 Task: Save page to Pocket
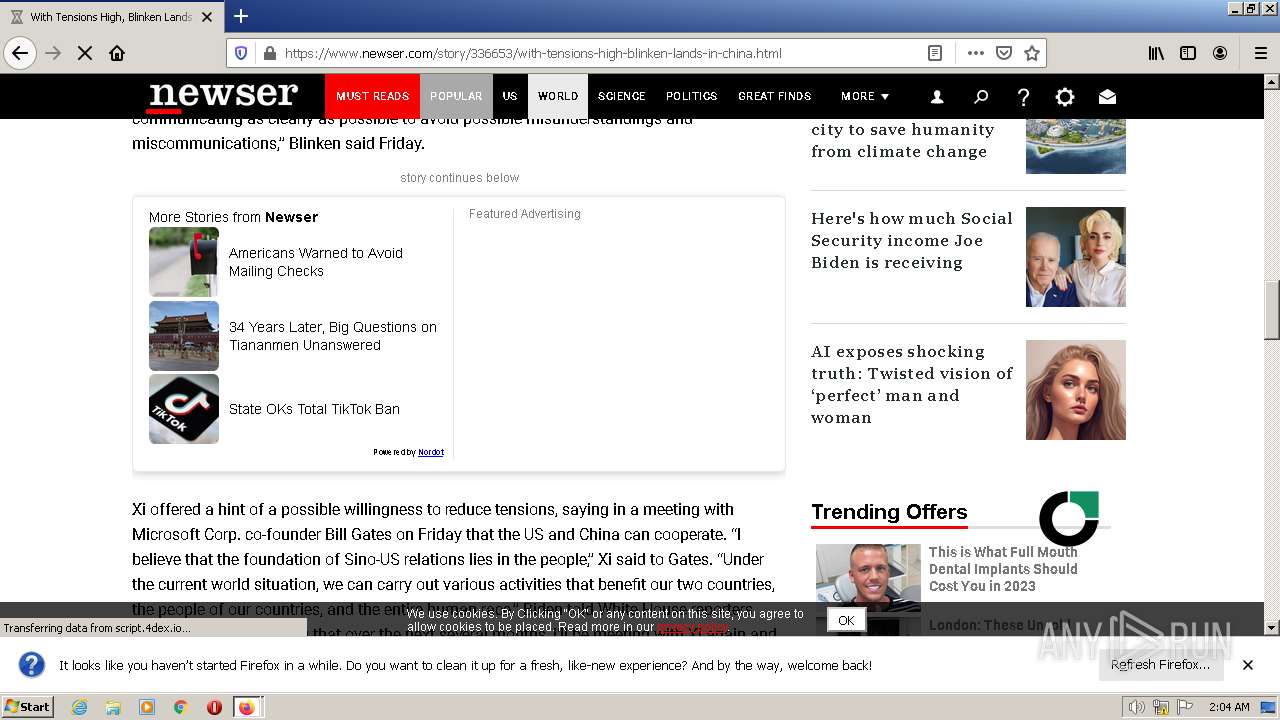point(1004,53)
